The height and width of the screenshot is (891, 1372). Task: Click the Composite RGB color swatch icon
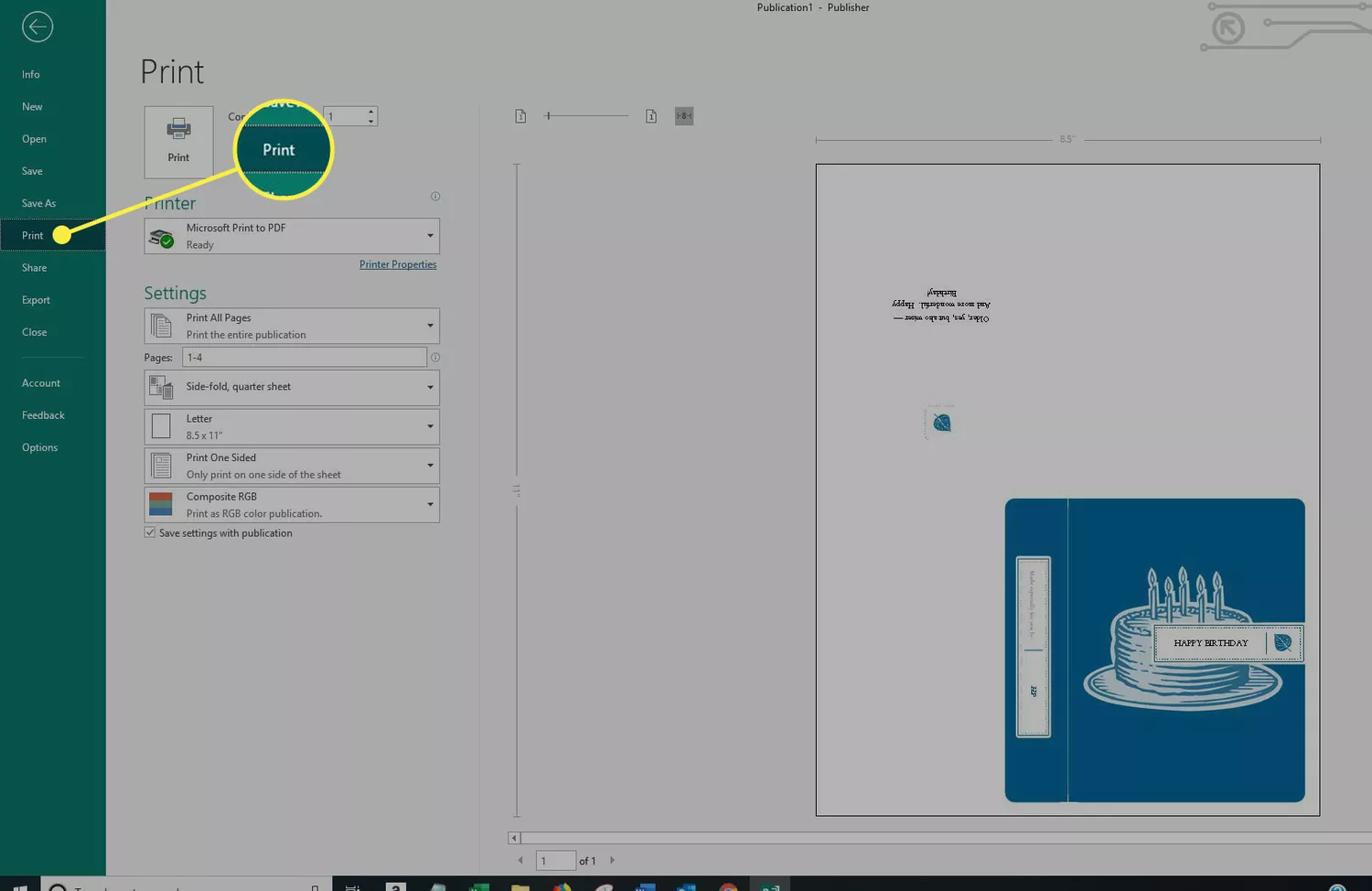coord(161,505)
